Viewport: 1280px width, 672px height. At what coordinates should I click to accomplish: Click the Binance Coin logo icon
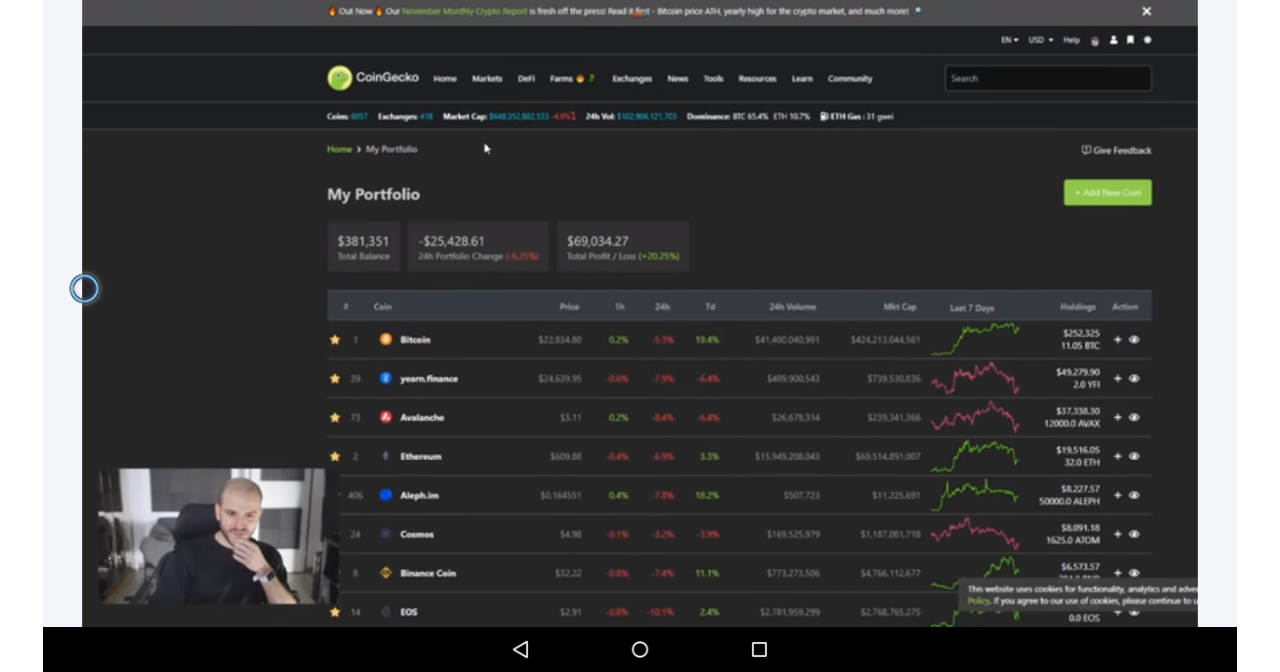386,573
